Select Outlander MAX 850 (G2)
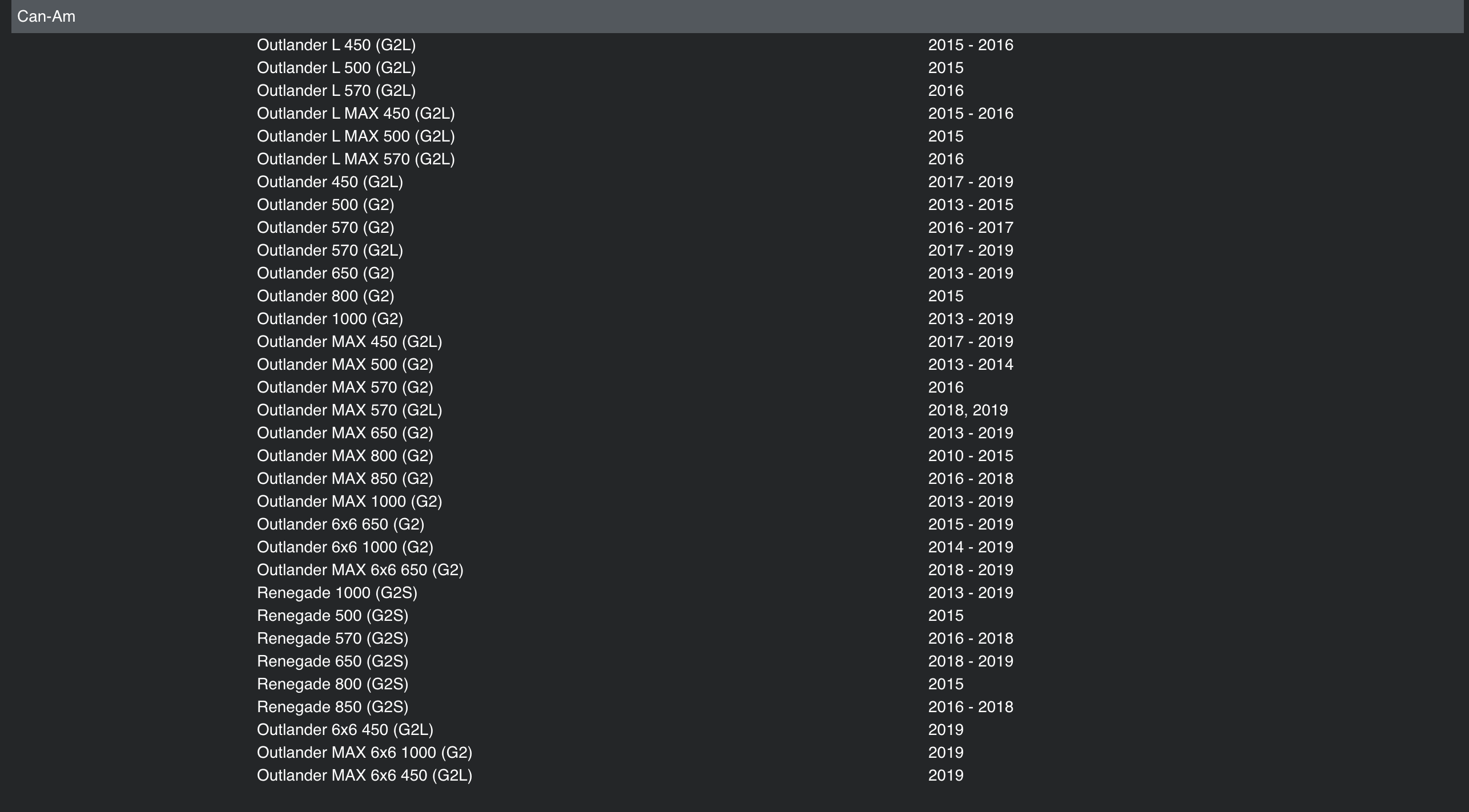 345,479
